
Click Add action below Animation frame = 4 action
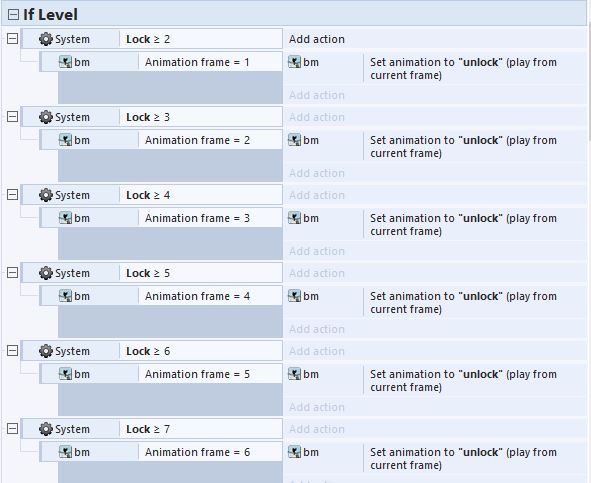point(317,329)
